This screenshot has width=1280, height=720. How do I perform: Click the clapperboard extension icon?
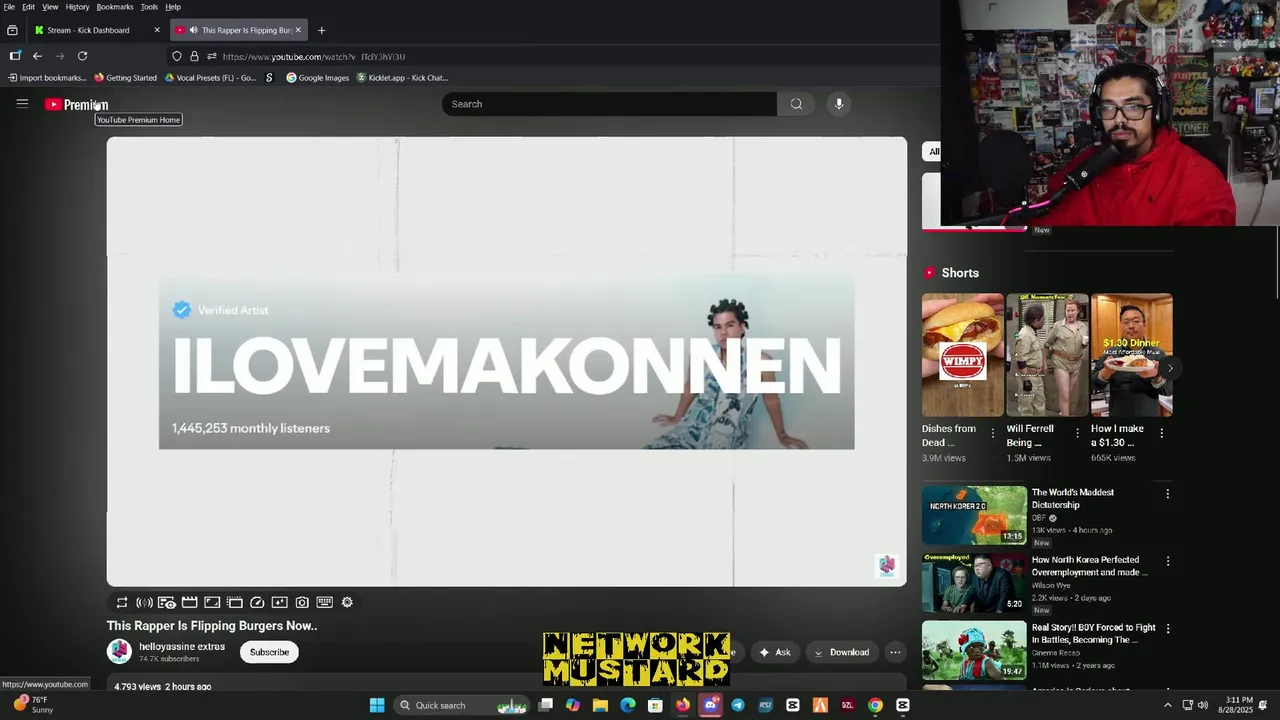189,602
